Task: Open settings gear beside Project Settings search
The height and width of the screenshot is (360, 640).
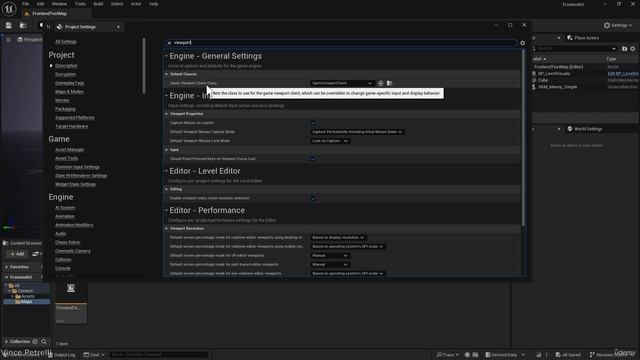Action: coord(522,43)
